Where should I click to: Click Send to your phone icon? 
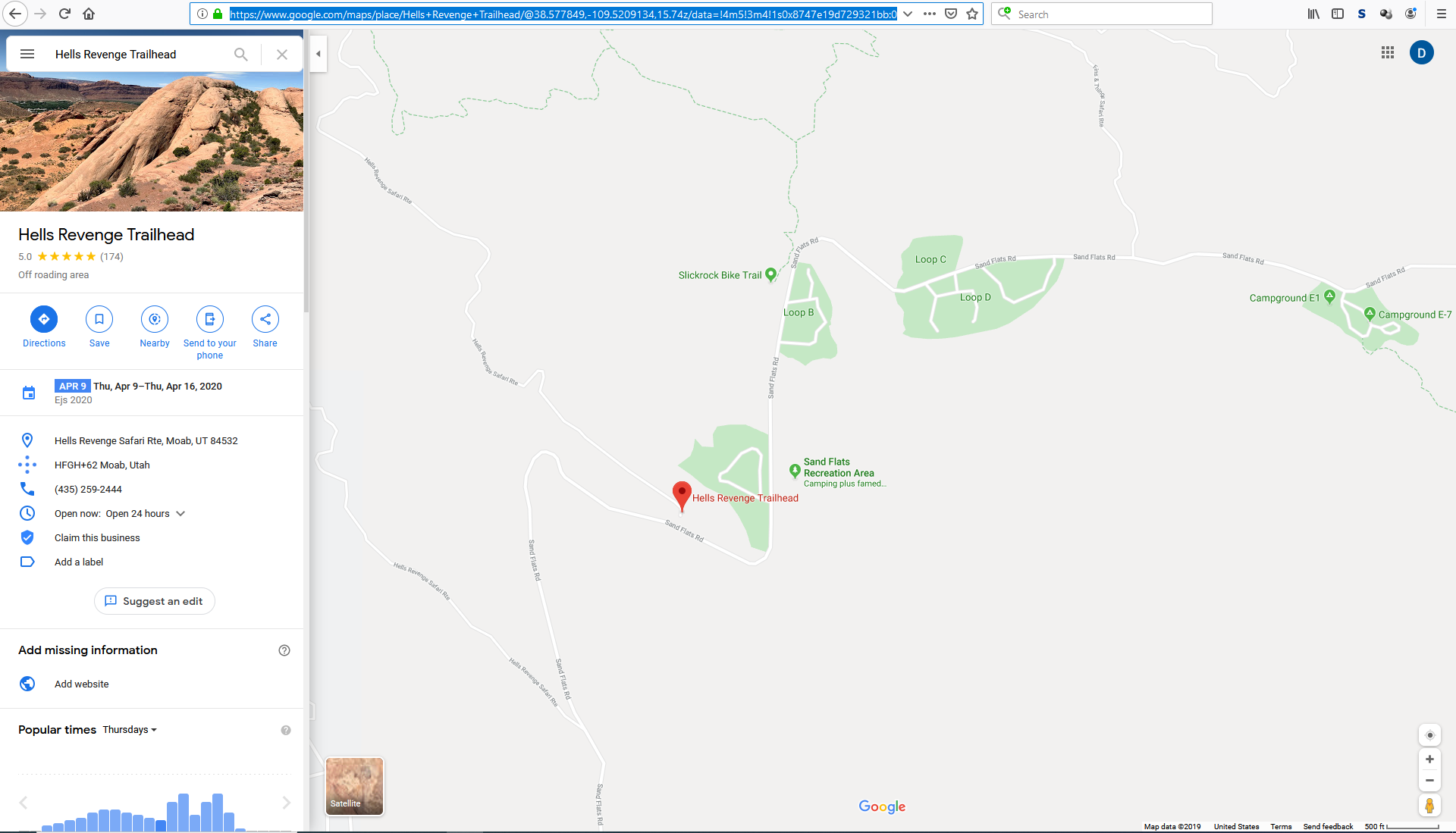coord(210,319)
